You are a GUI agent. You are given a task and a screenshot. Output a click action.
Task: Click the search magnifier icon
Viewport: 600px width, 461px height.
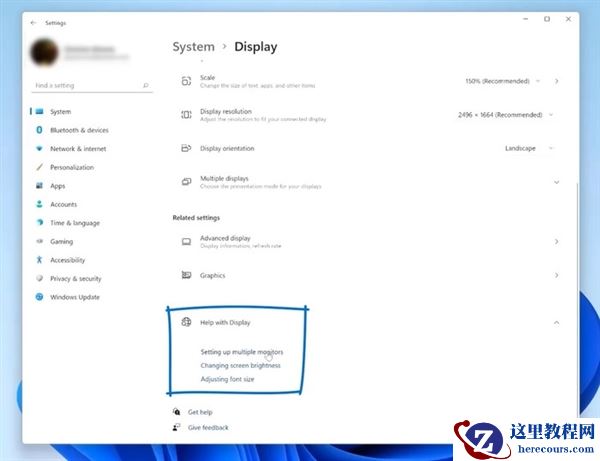(145, 85)
